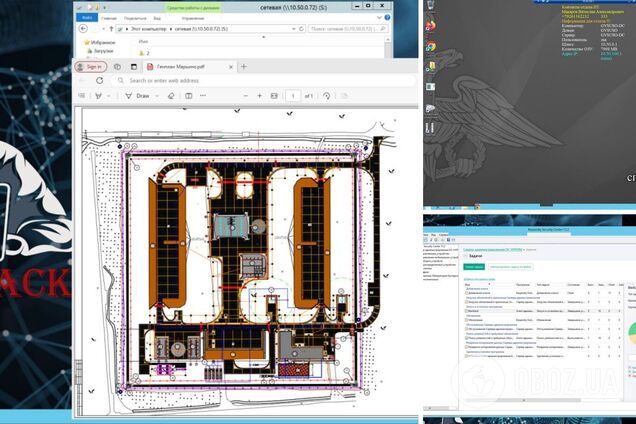The width and height of the screenshot is (636, 424).
Task: Click the PDF page number field
Action: pos(293,96)
